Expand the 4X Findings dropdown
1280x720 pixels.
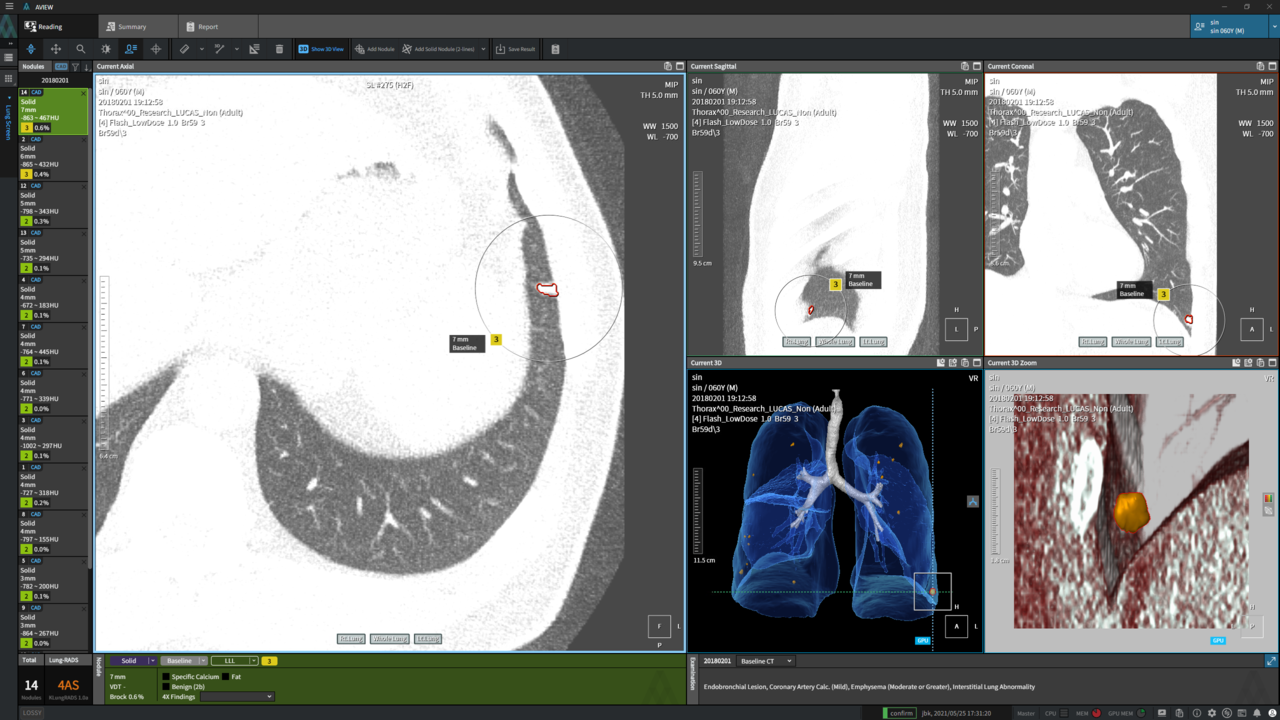[236, 697]
